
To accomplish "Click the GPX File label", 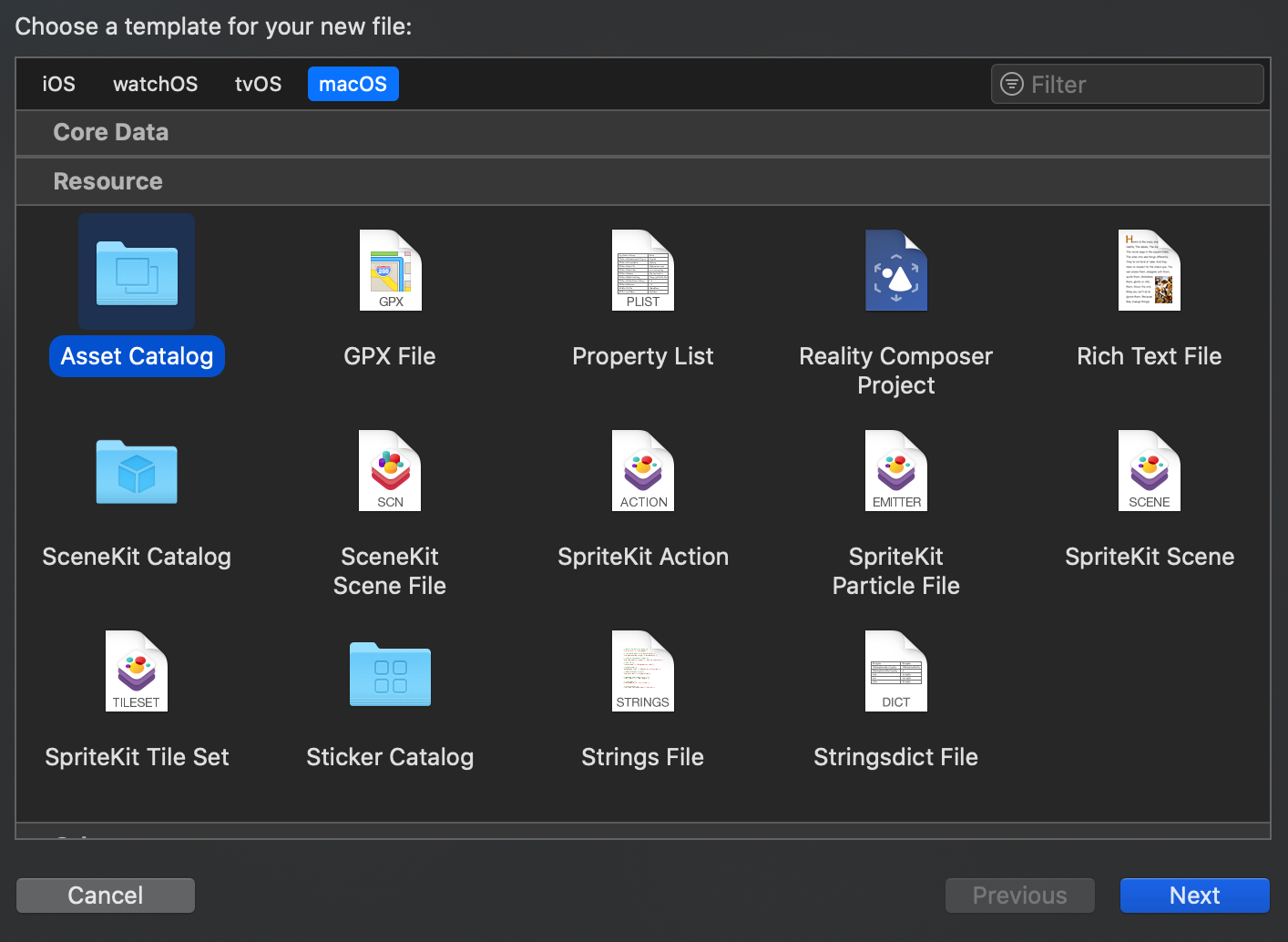I will click(390, 356).
